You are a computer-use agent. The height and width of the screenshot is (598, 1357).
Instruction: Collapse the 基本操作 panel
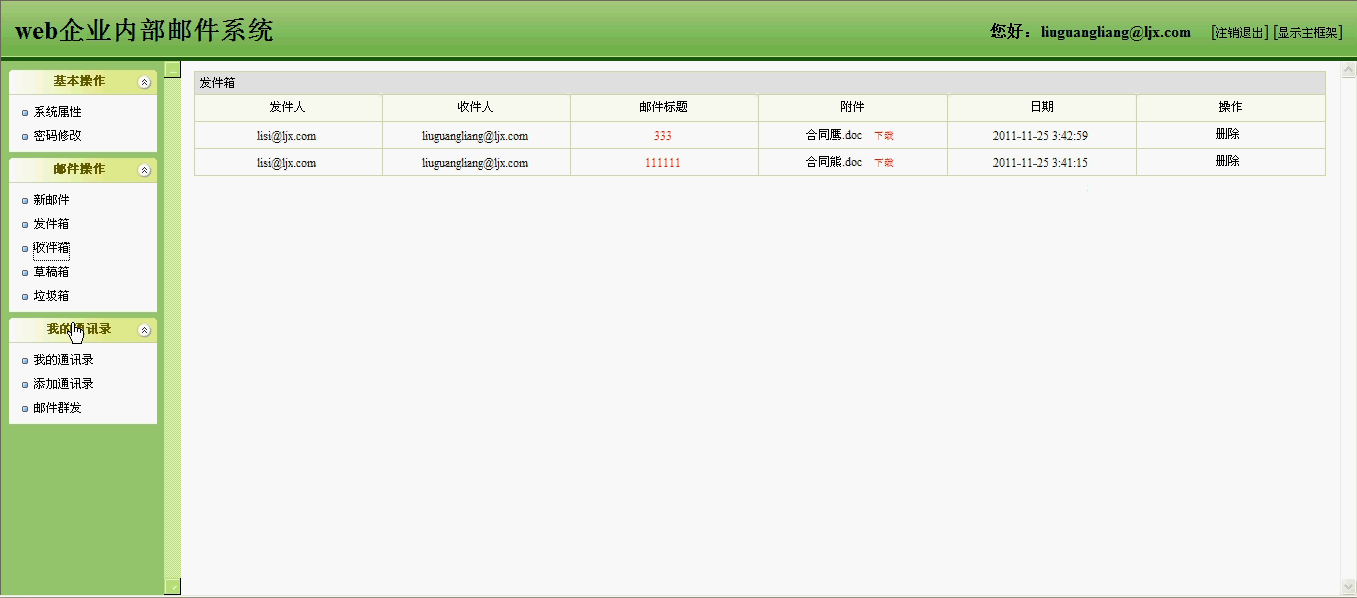point(144,82)
